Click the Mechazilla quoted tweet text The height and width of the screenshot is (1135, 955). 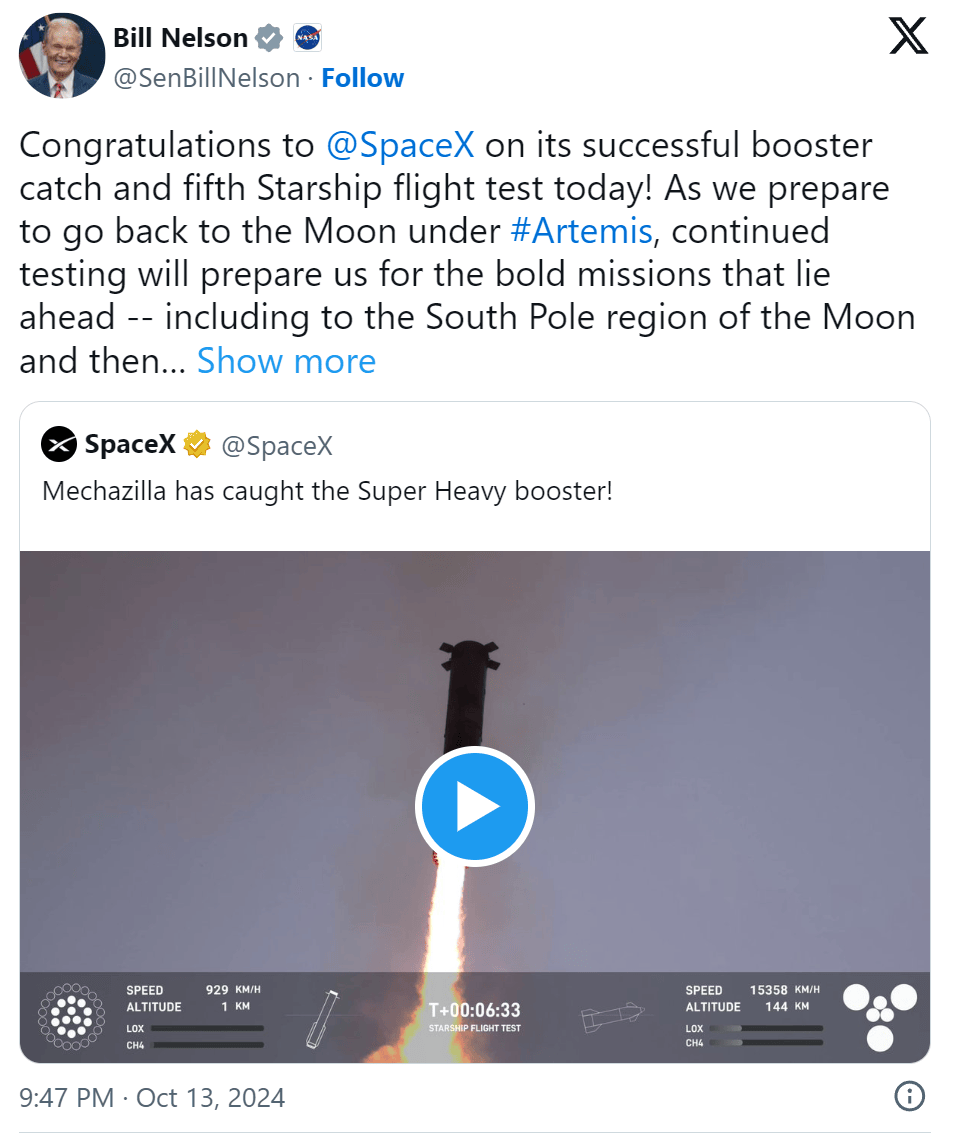tap(327, 491)
